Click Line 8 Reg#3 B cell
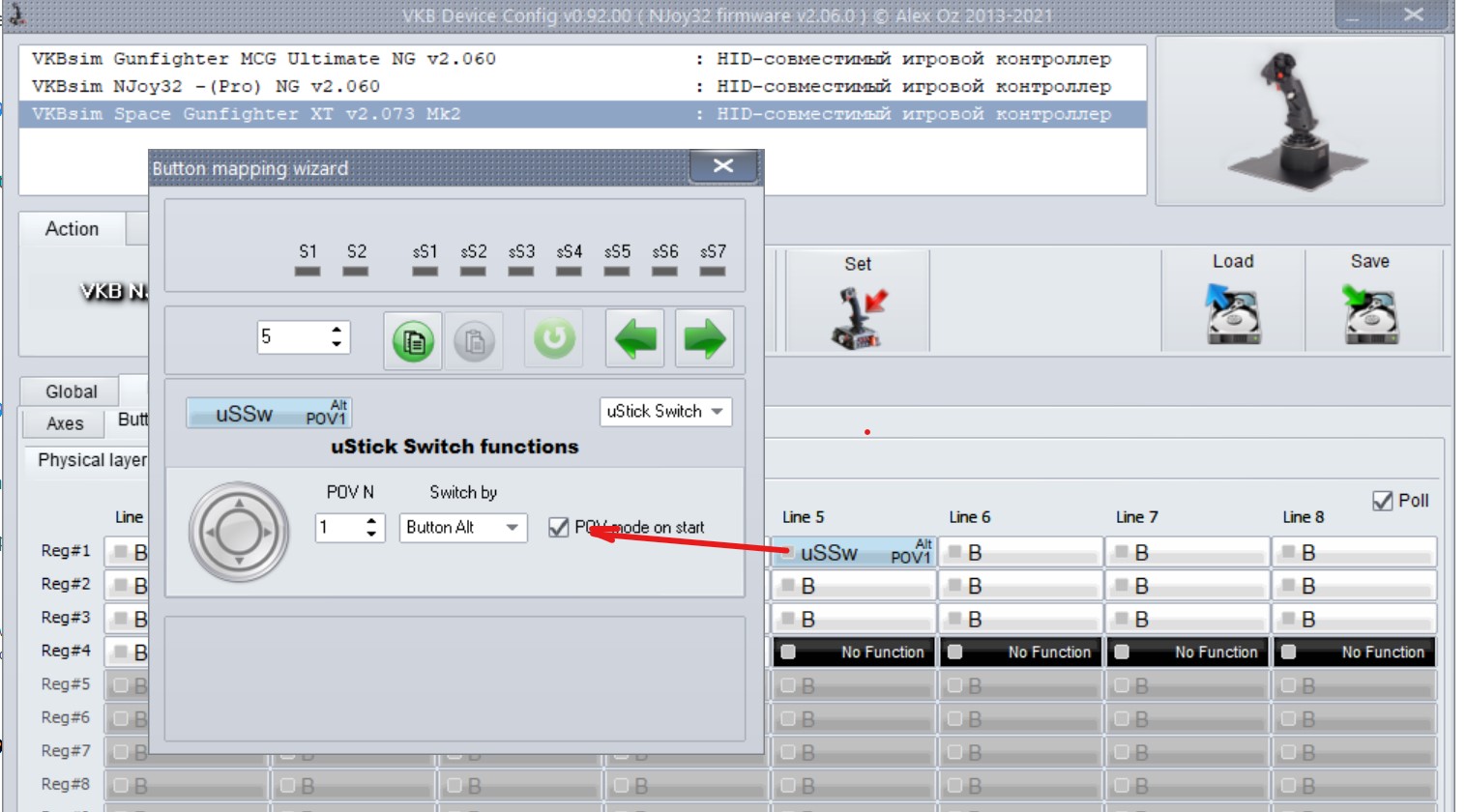The height and width of the screenshot is (812, 1466). pyautogui.click(x=1355, y=619)
